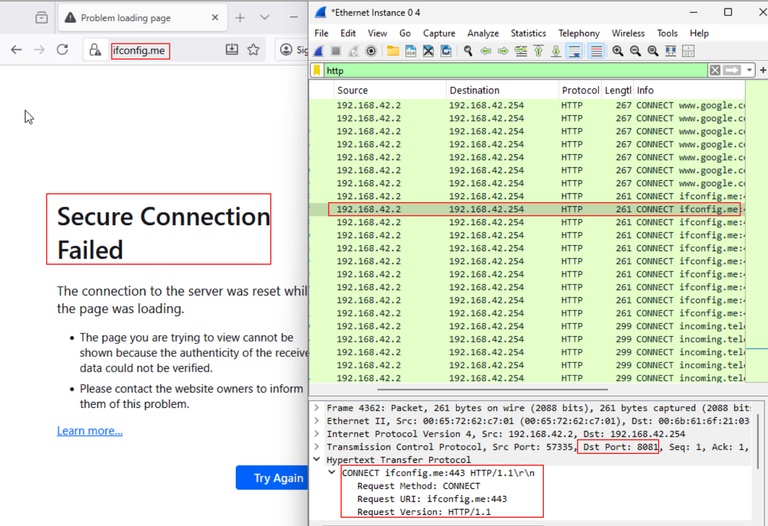
Task: Click the find packet magnifier icon
Action: (467, 51)
